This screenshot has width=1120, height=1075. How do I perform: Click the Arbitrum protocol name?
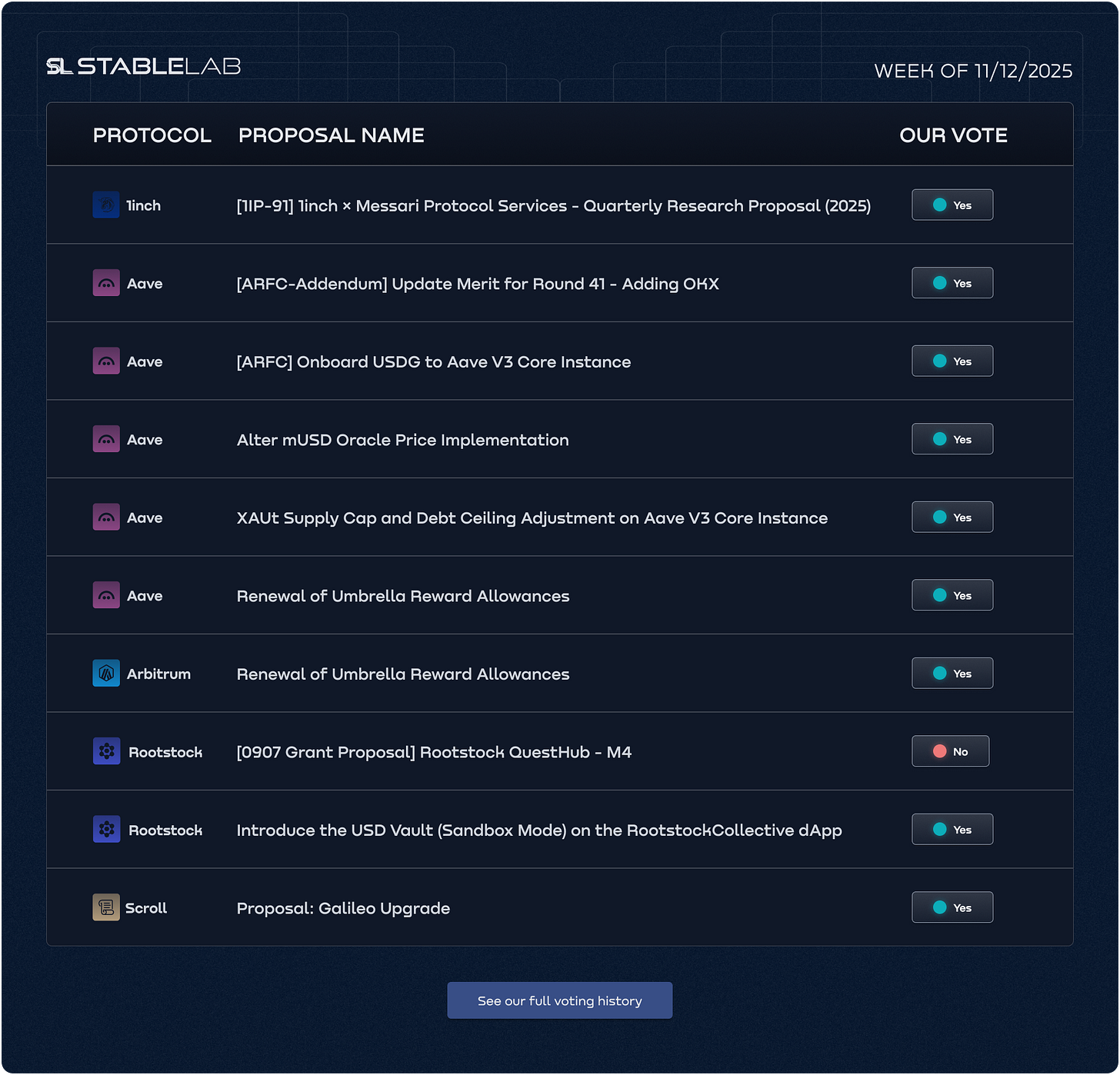(x=158, y=674)
